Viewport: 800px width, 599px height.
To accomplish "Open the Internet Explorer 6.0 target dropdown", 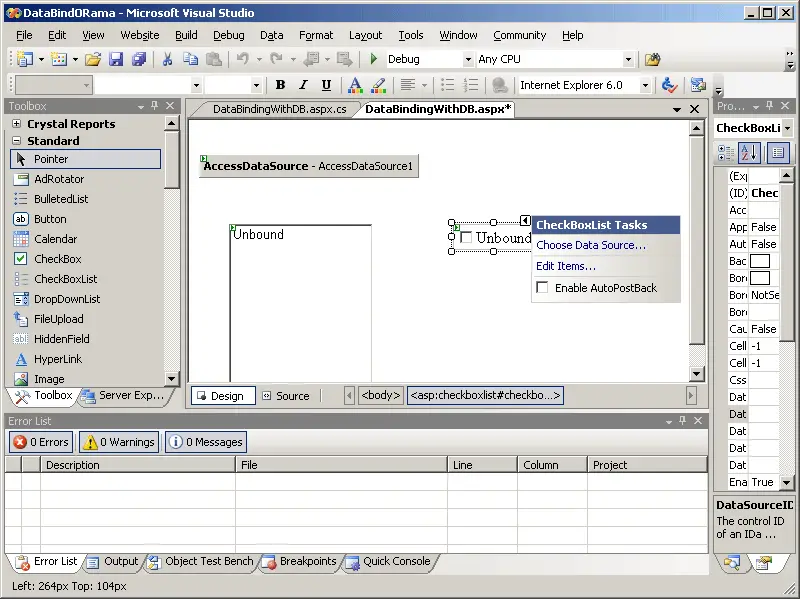I will pyautogui.click(x=645, y=85).
